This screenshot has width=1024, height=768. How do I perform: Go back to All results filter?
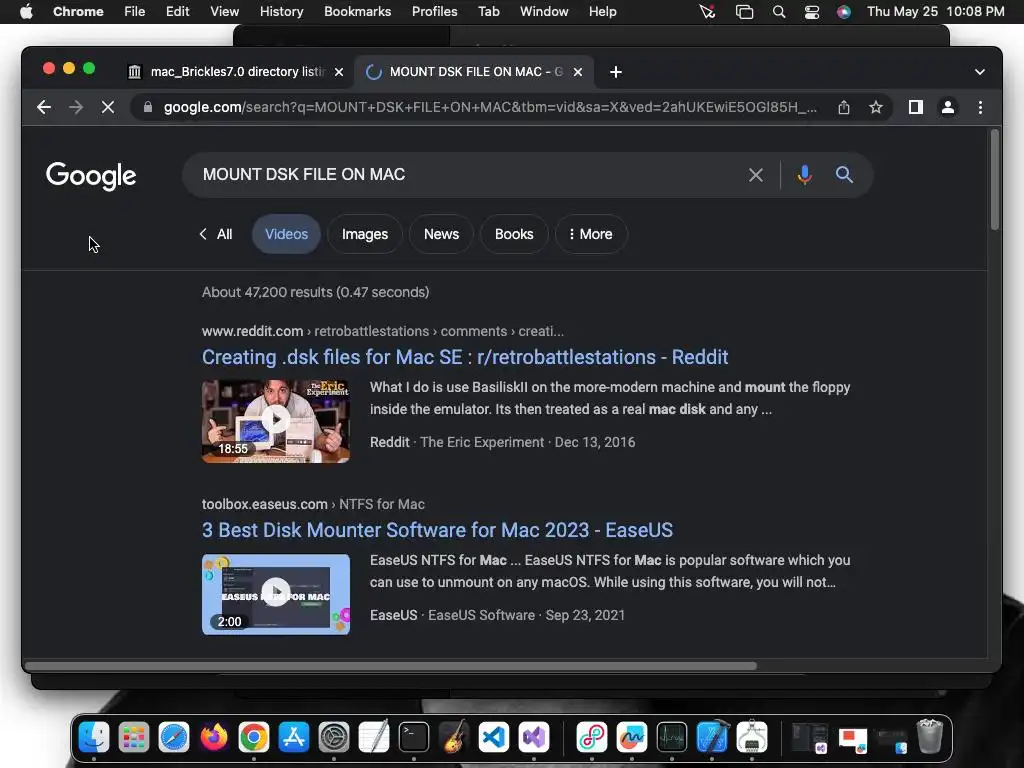point(216,234)
